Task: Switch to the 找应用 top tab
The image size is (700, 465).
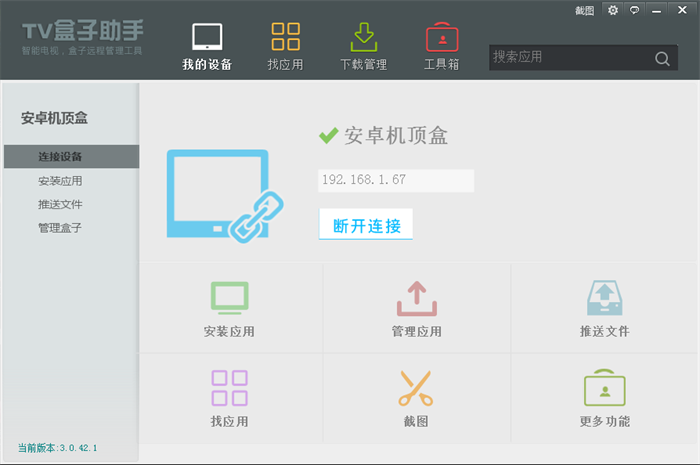Action: [x=285, y=47]
